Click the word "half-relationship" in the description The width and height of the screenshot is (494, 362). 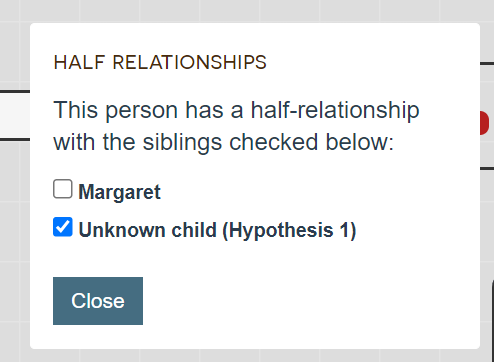coord(335,110)
